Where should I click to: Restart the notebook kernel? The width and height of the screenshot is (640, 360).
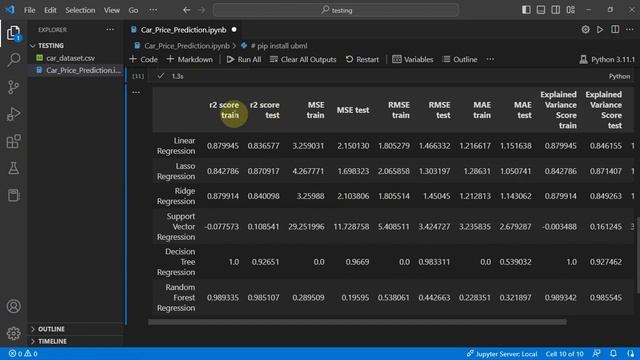362,59
